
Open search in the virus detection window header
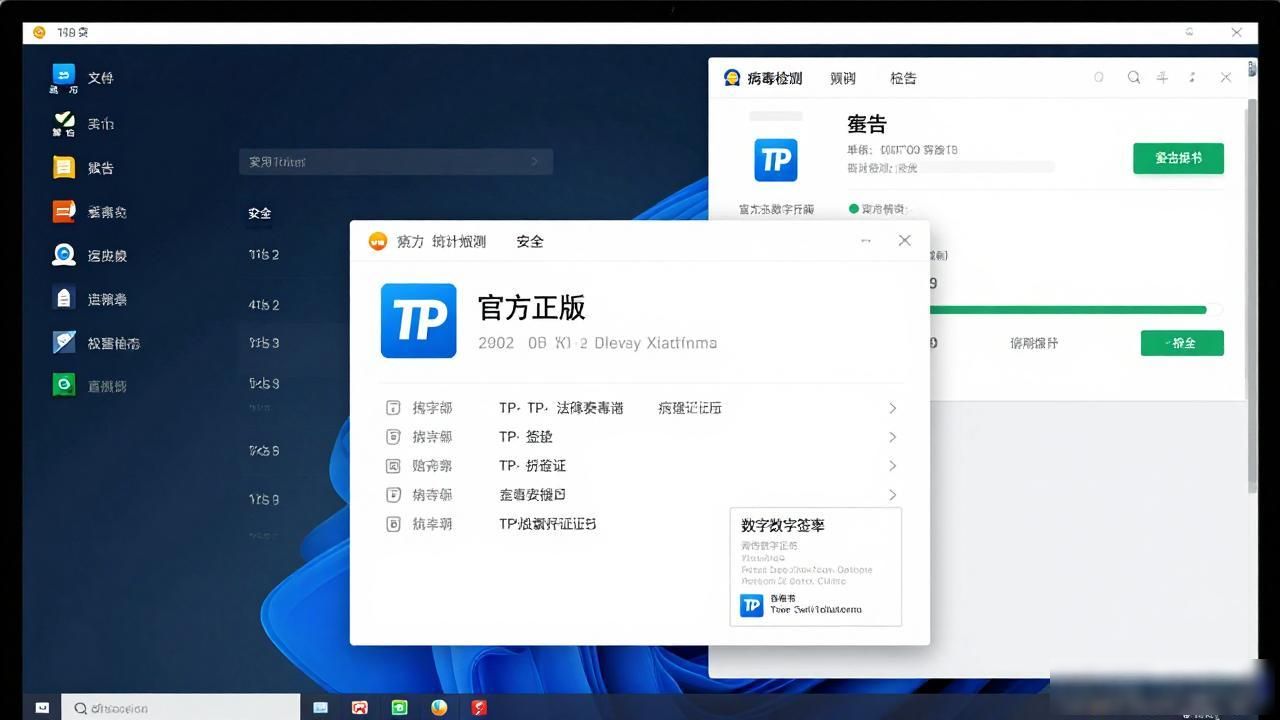[x=1134, y=77]
